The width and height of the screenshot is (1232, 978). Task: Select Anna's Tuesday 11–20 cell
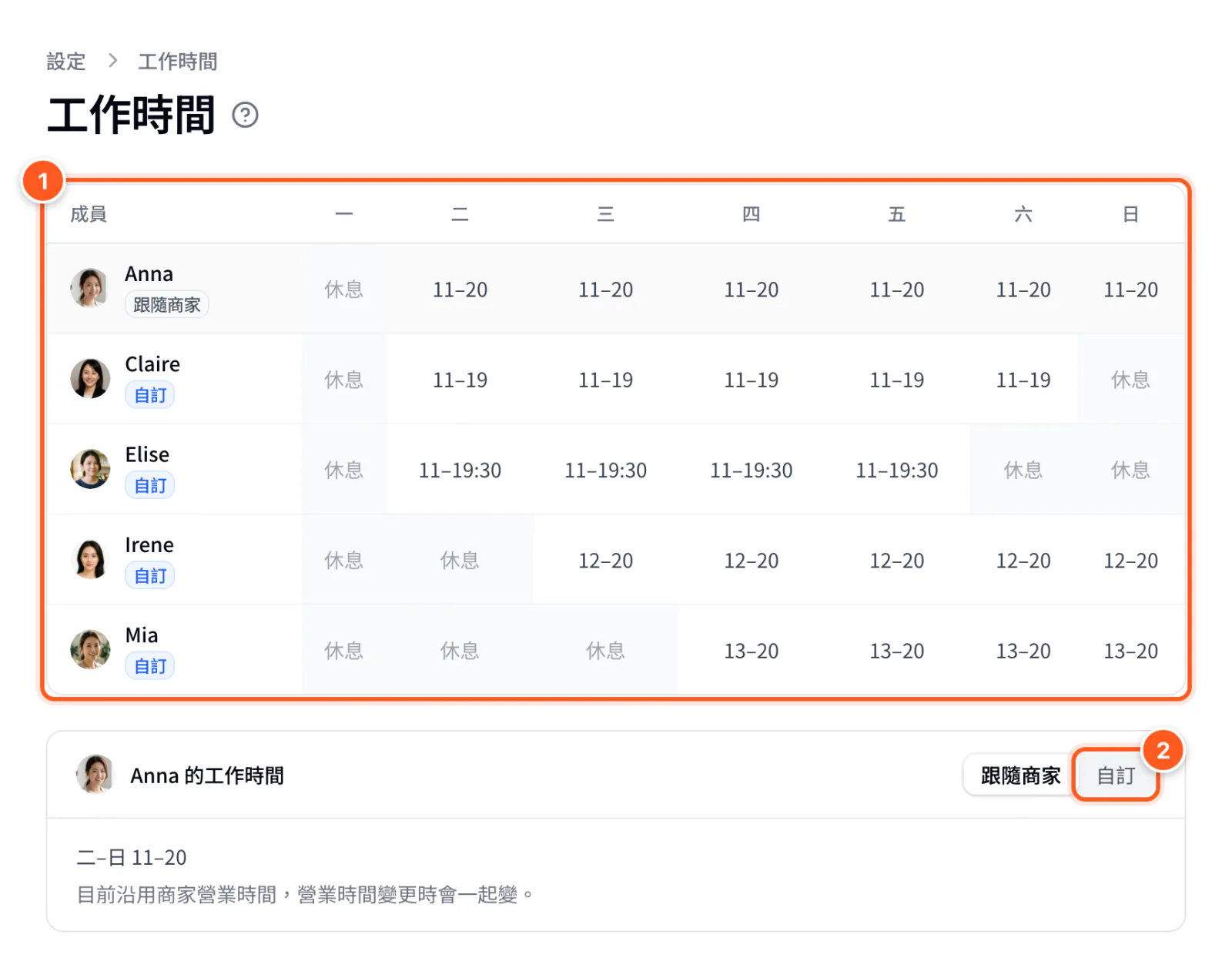coord(460,290)
